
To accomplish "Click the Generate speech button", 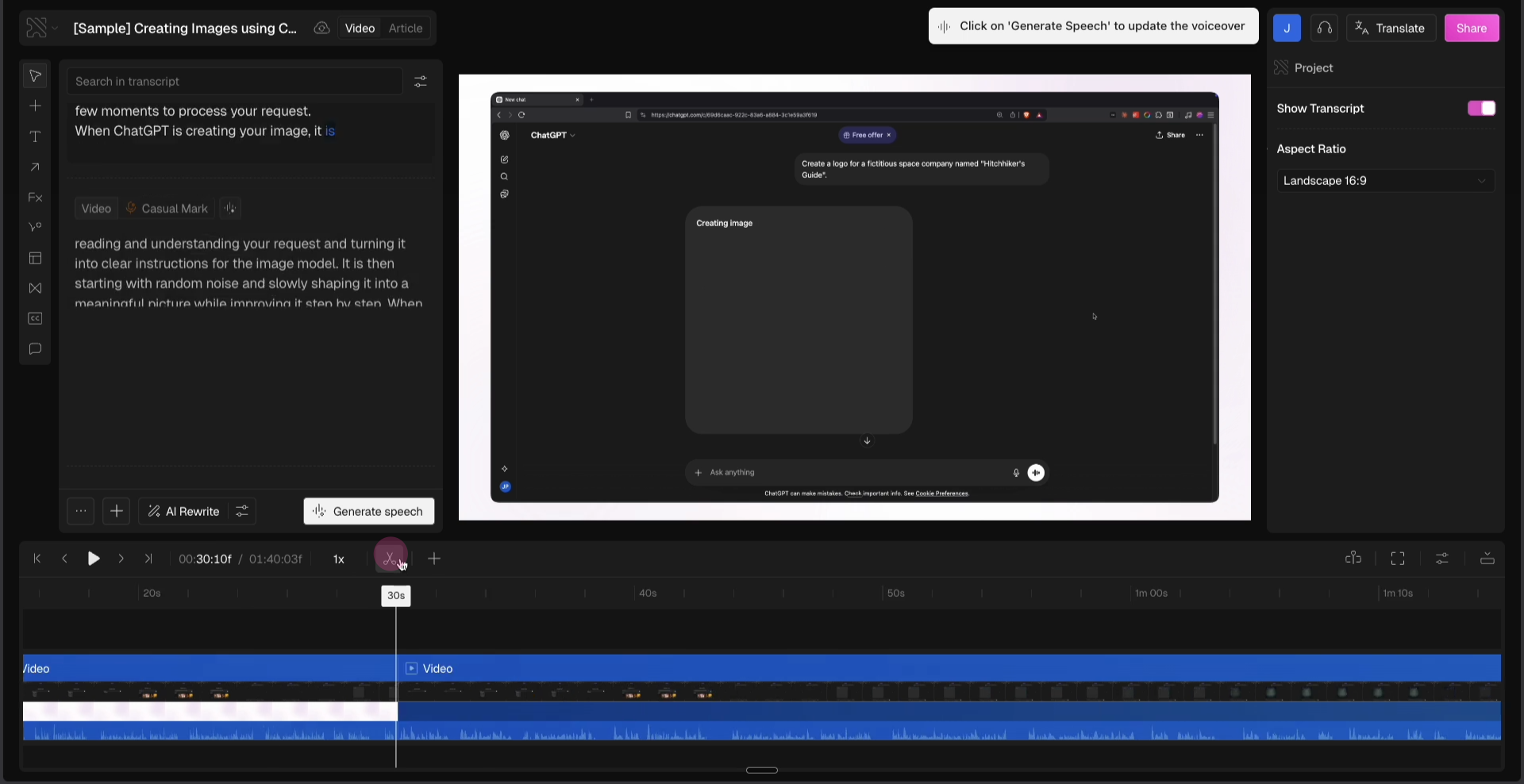I will [x=369, y=512].
